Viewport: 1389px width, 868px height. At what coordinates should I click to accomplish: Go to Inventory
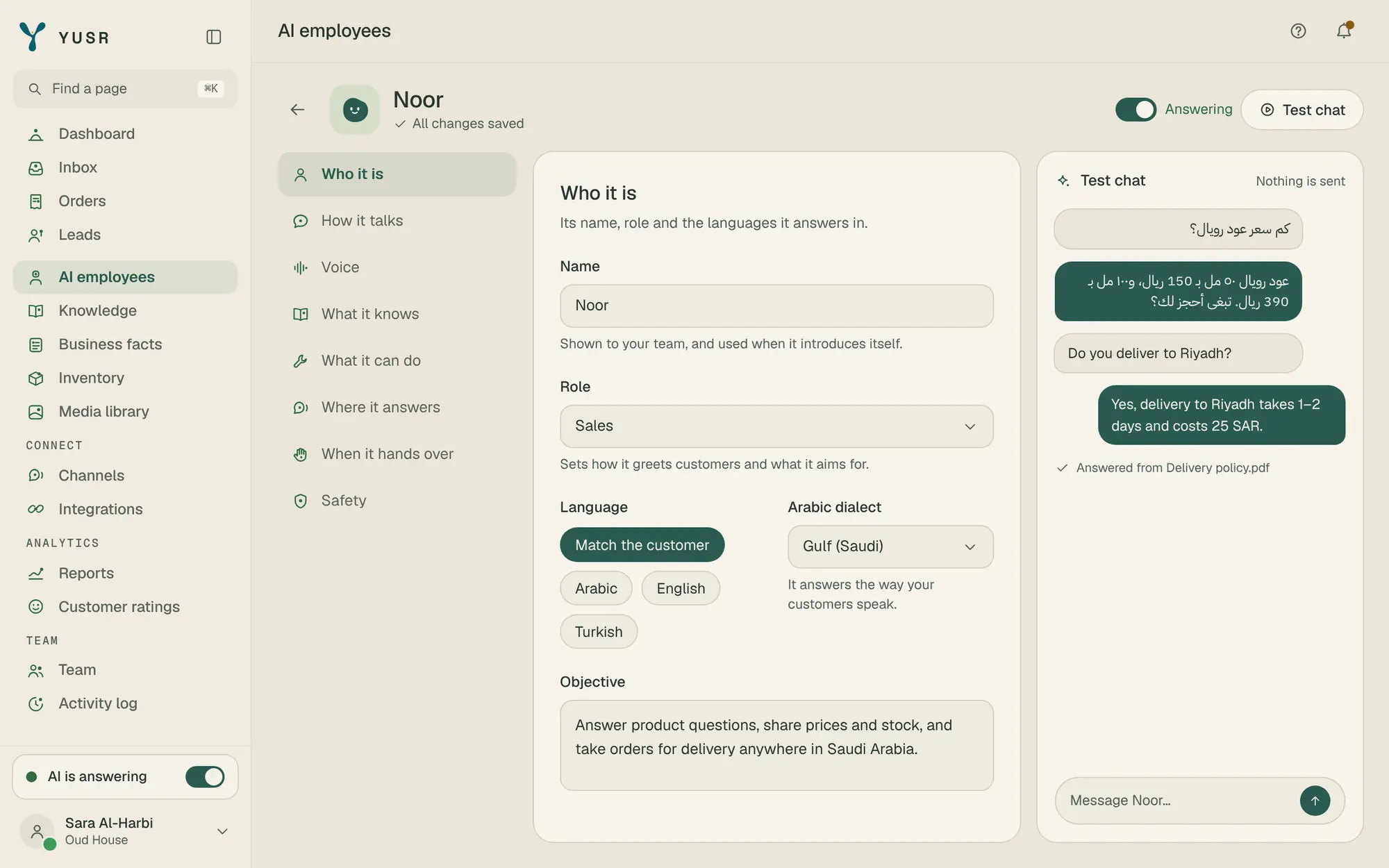click(125, 378)
